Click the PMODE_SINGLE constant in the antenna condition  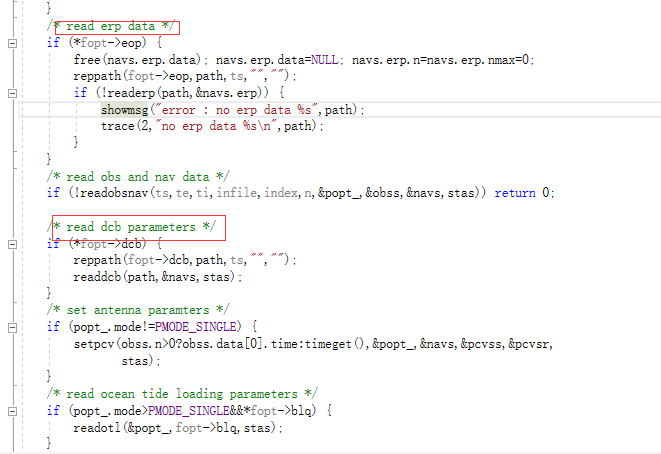[196, 327]
